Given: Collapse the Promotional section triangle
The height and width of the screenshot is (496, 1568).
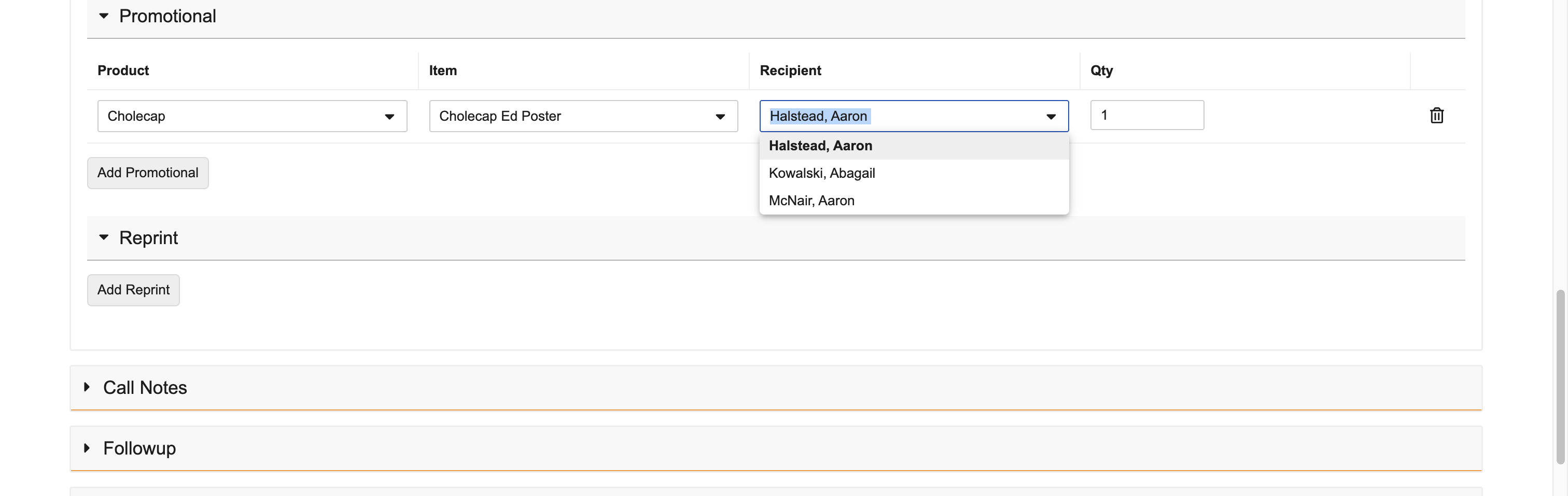Looking at the screenshot, I should [104, 16].
